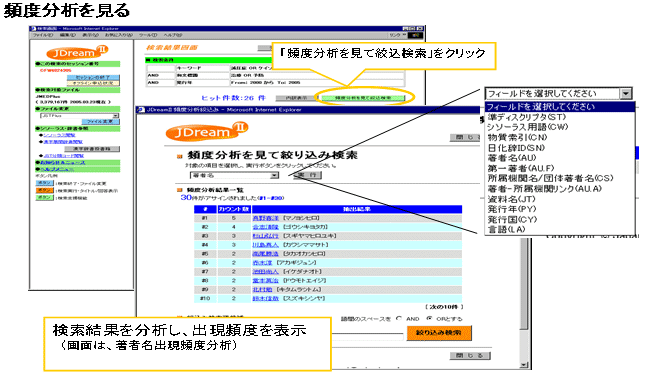Click the 次の10件 link

[444, 307]
